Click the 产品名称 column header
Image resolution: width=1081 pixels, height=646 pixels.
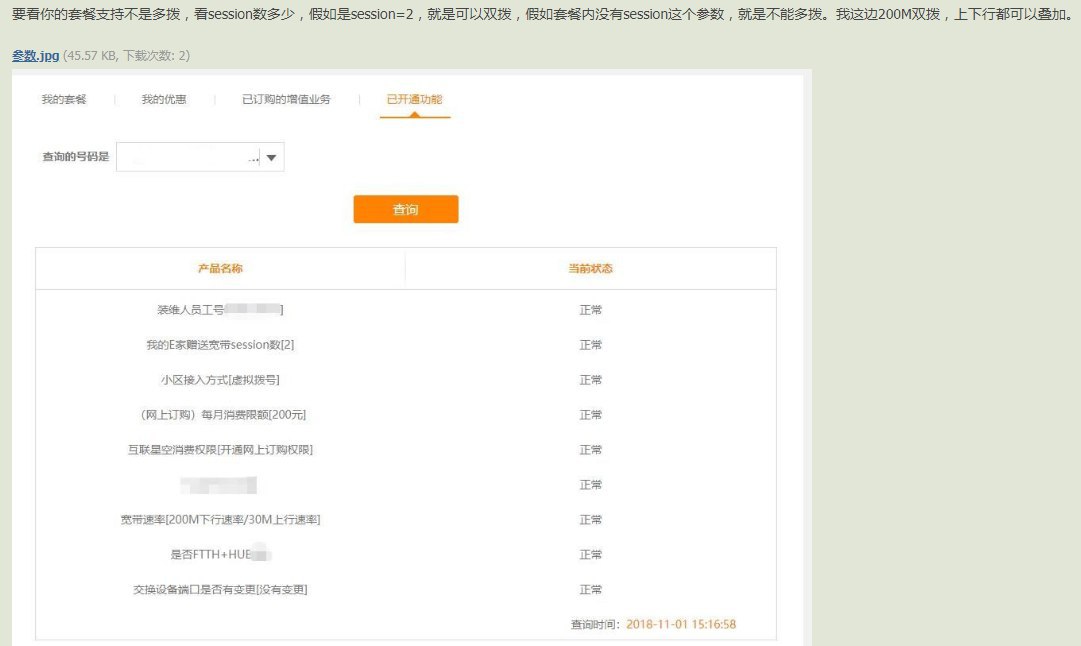coord(220,269)
